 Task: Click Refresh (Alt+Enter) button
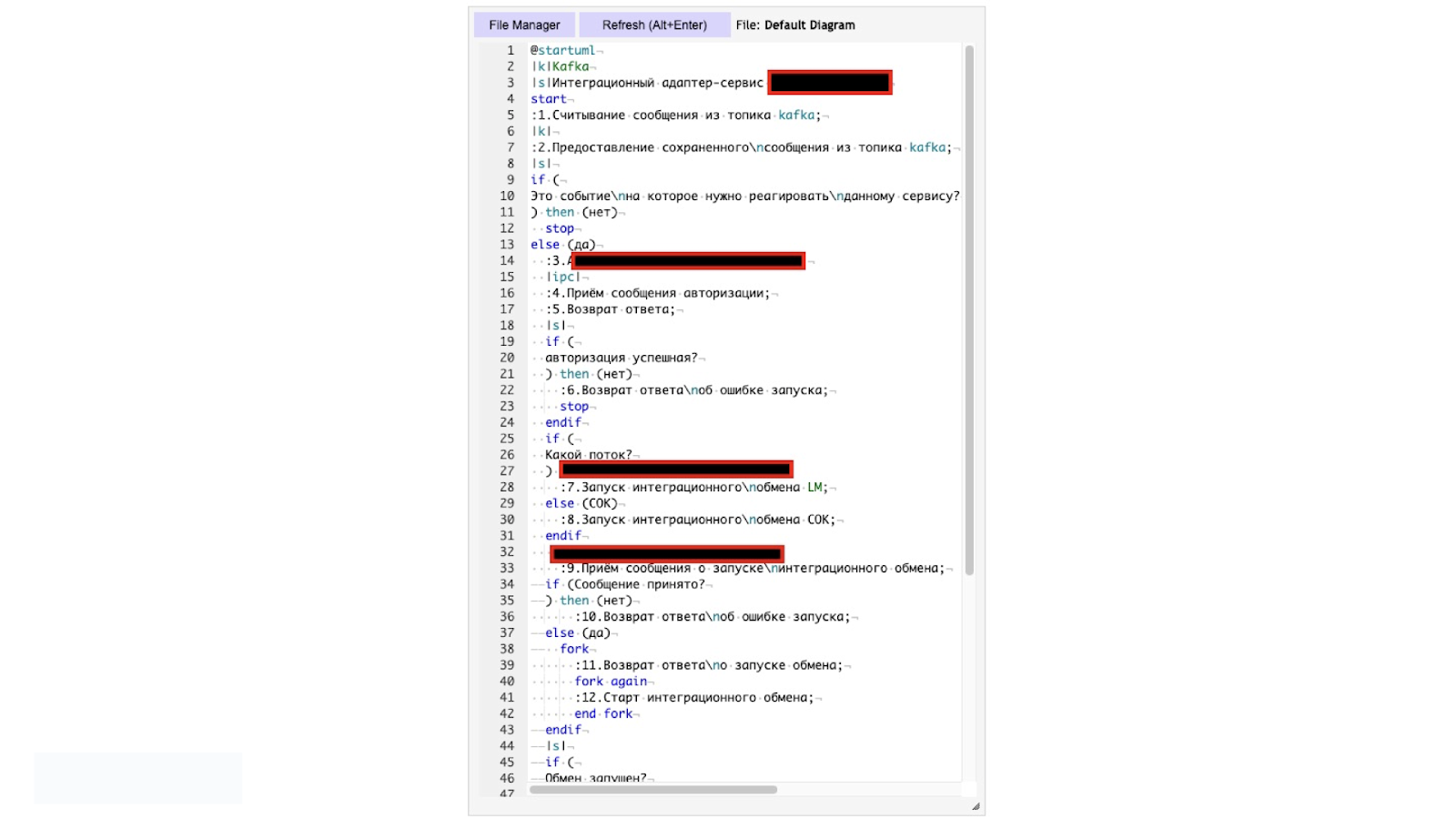(x=654, y=25)
